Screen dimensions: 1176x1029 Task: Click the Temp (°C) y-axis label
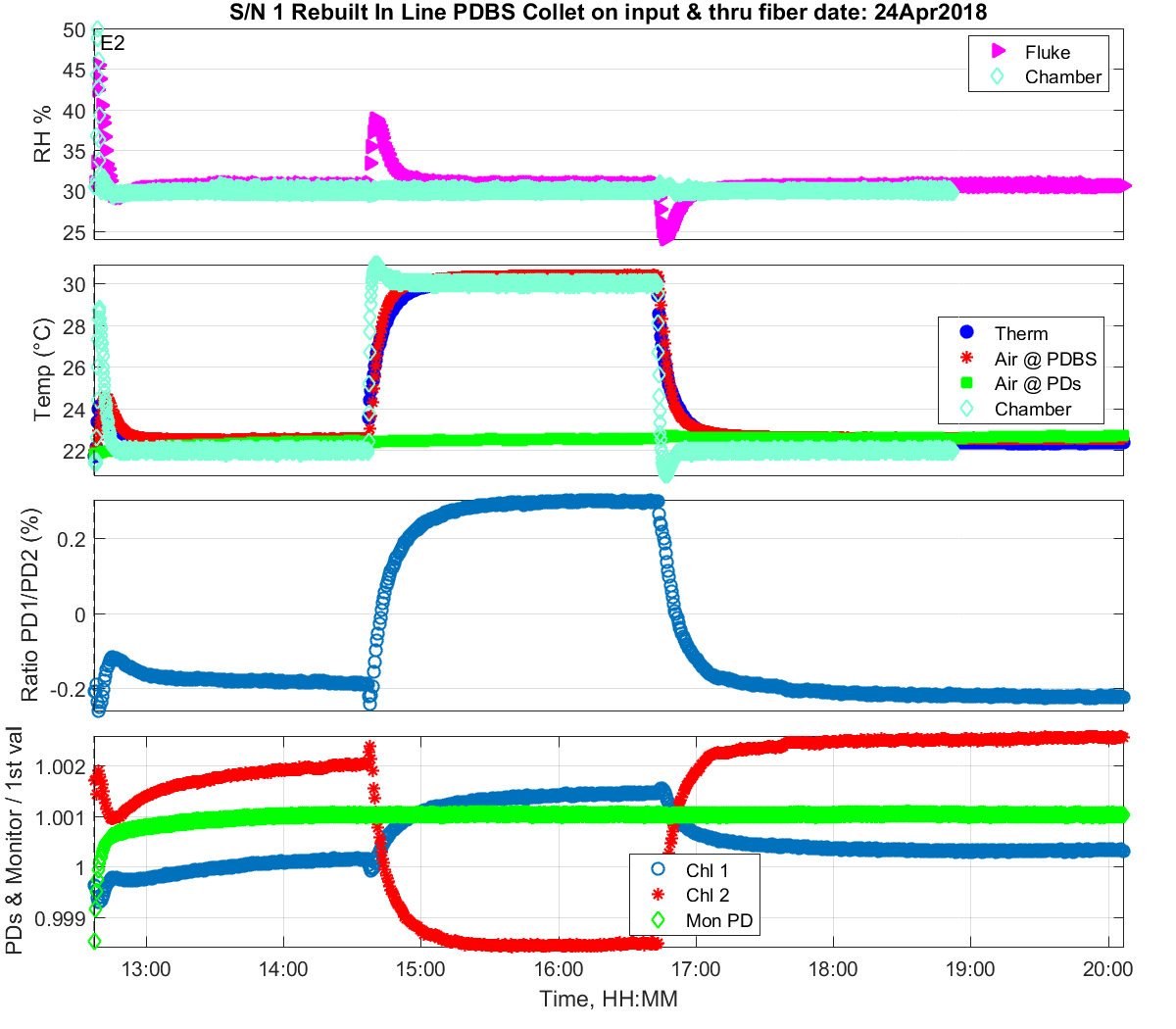tap(42, 369)
